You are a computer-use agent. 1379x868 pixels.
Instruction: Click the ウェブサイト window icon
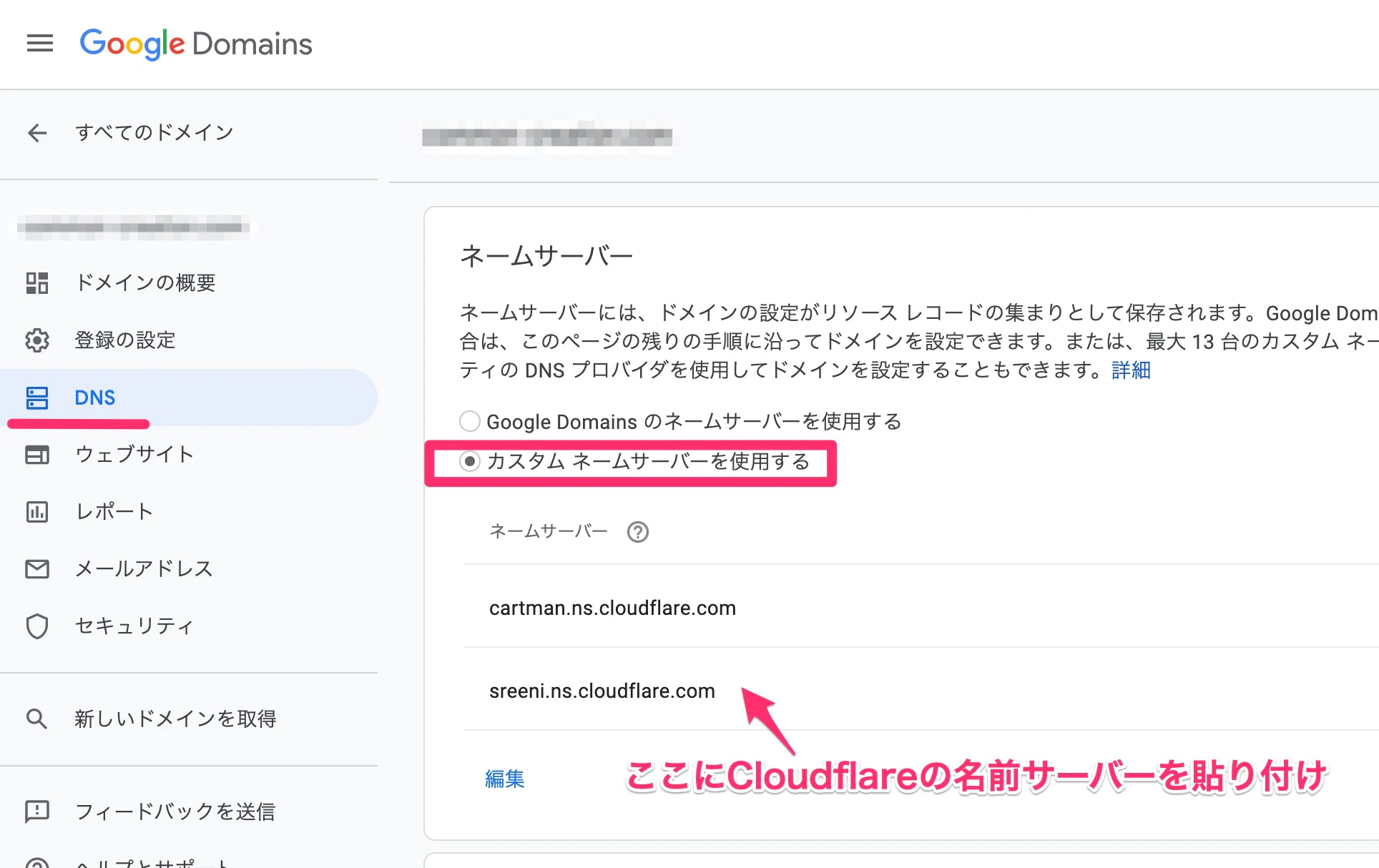pos(37,455)
